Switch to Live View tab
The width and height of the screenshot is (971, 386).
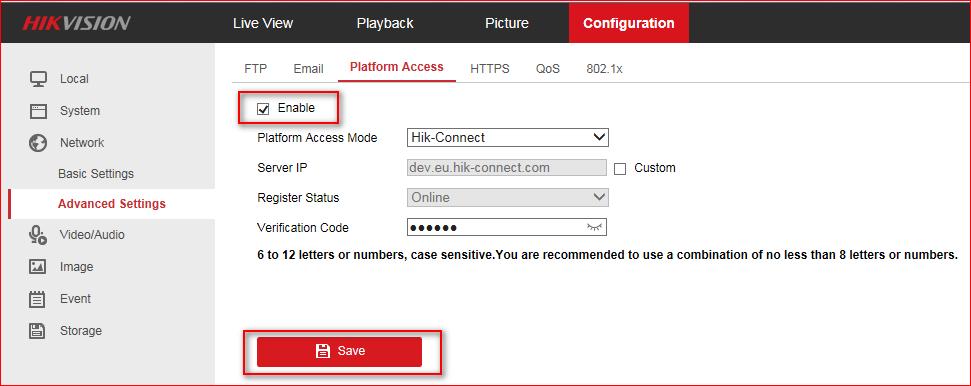coord(263,24)
